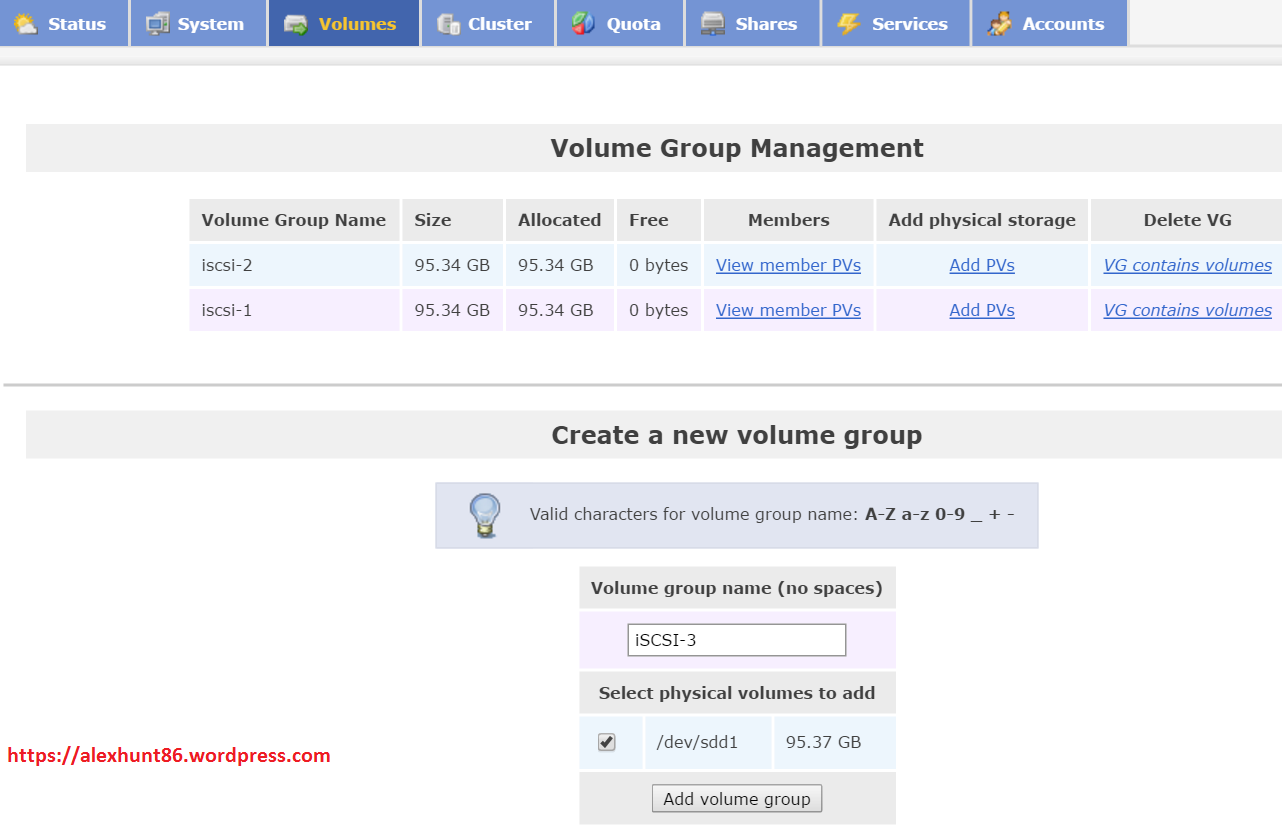Click the Shares tab drive icon
The image size is (1282, 827).
tap(713, 24)
